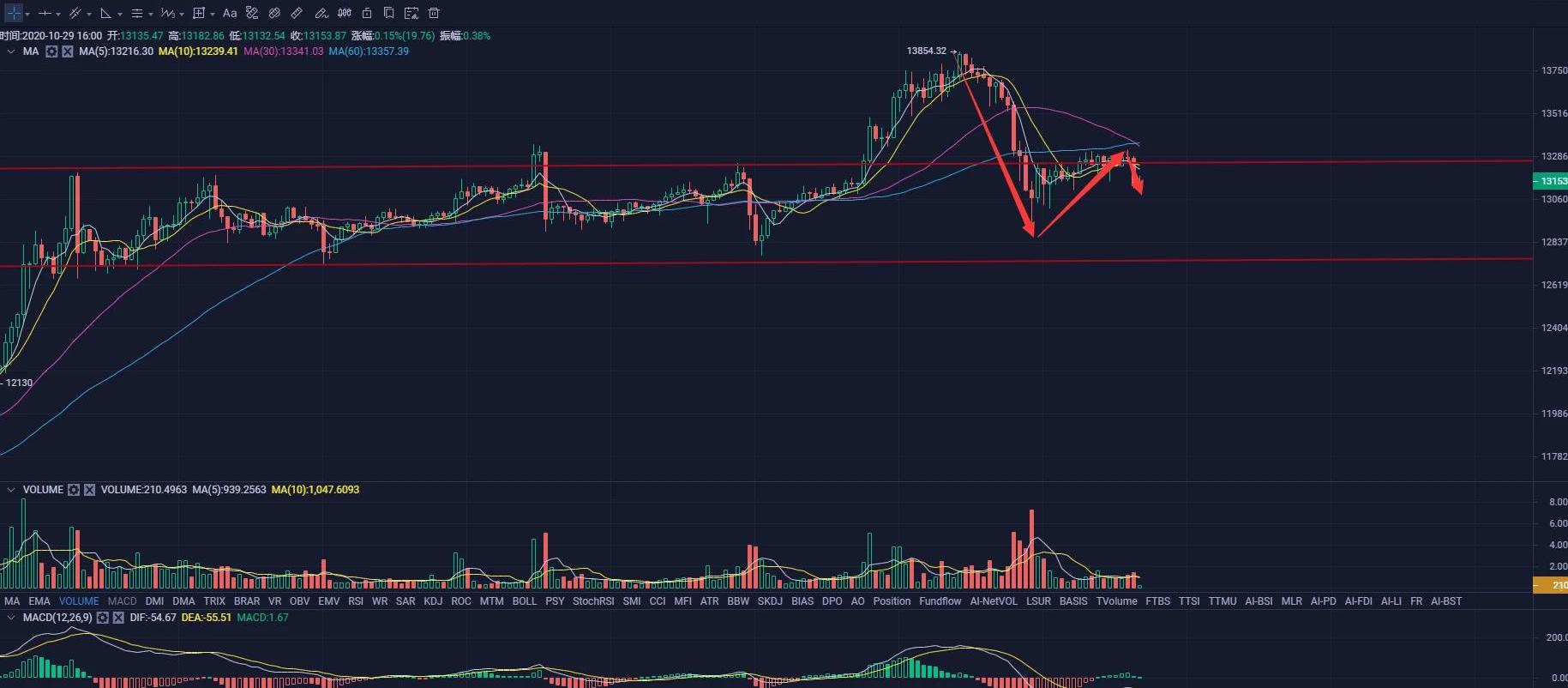Remove the MACD indicator with its X
Screen dimensions: 1568x688
[118, 618]
